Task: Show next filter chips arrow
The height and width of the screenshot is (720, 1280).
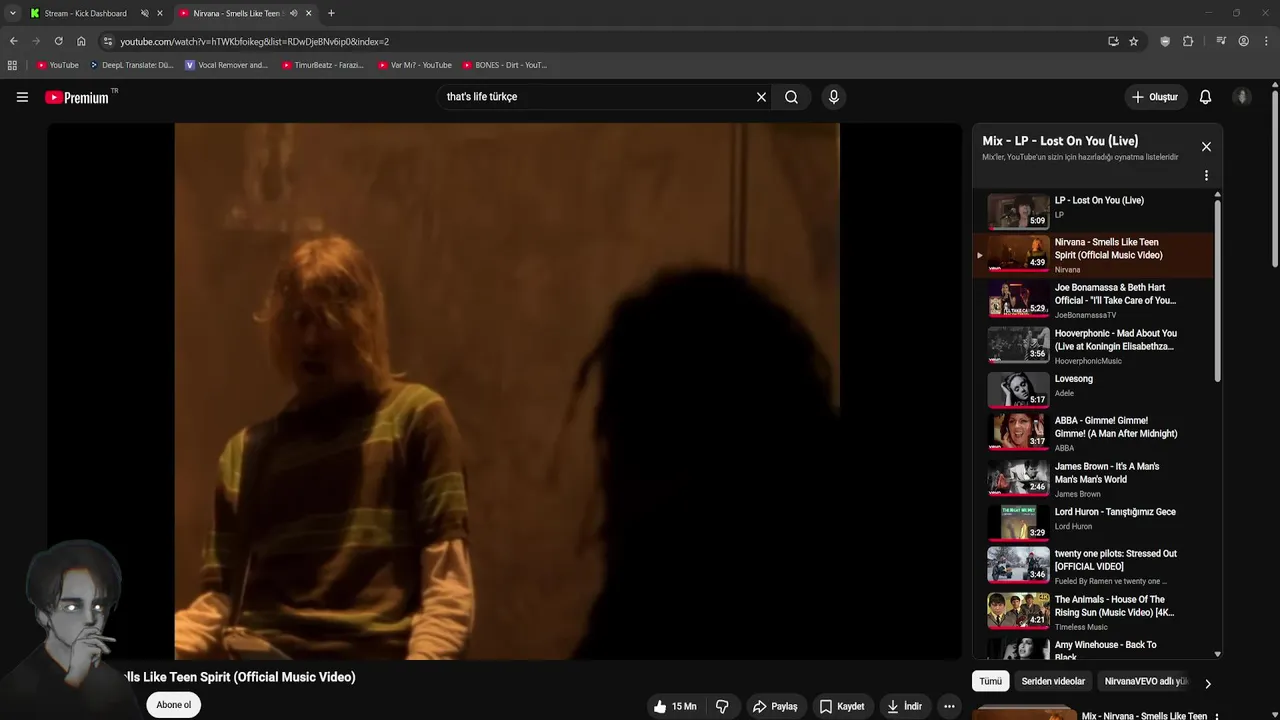Action: coord(1207,683)
